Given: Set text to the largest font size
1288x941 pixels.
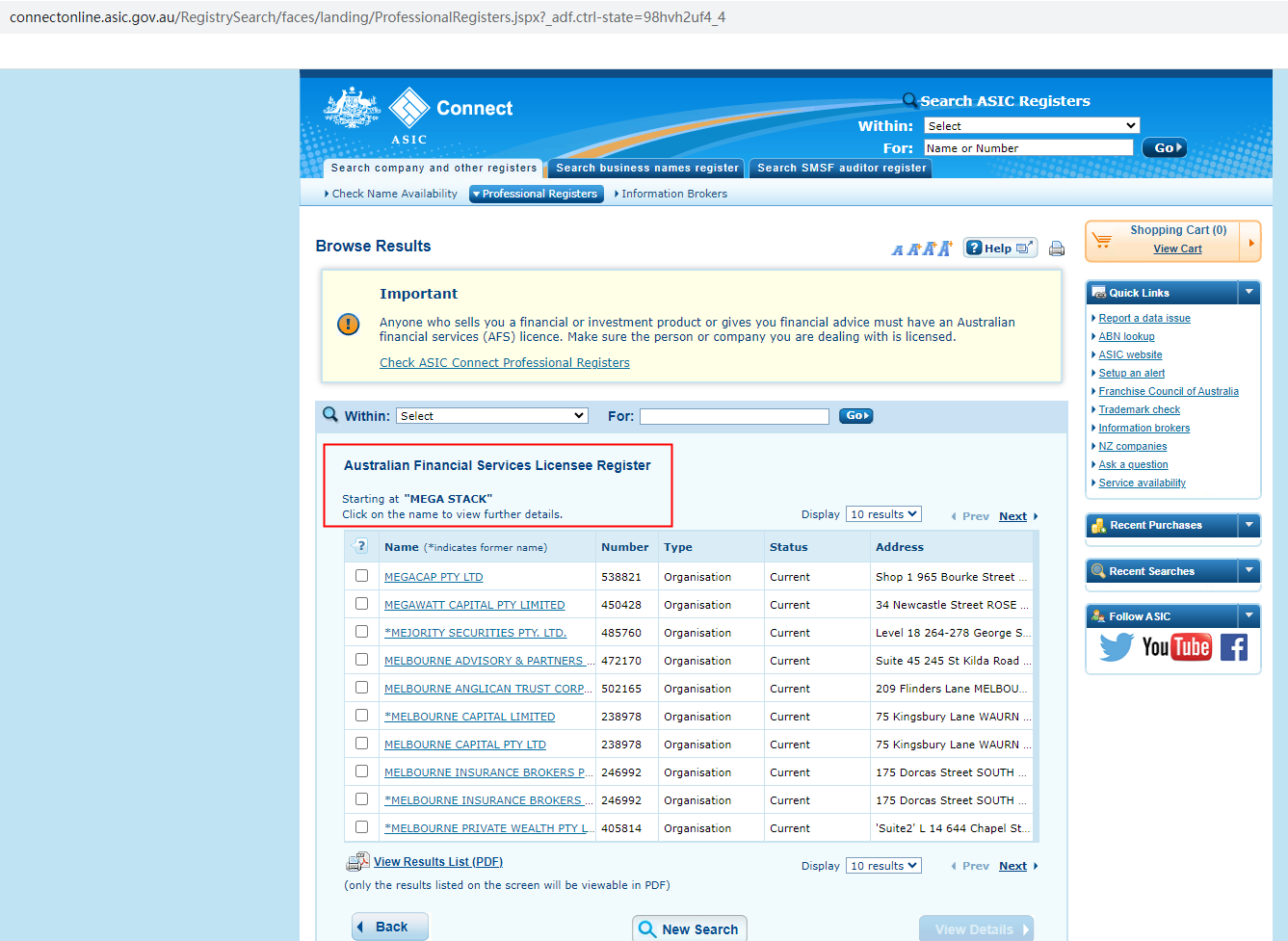Looking at the screenshot, I should coord(945,248).
